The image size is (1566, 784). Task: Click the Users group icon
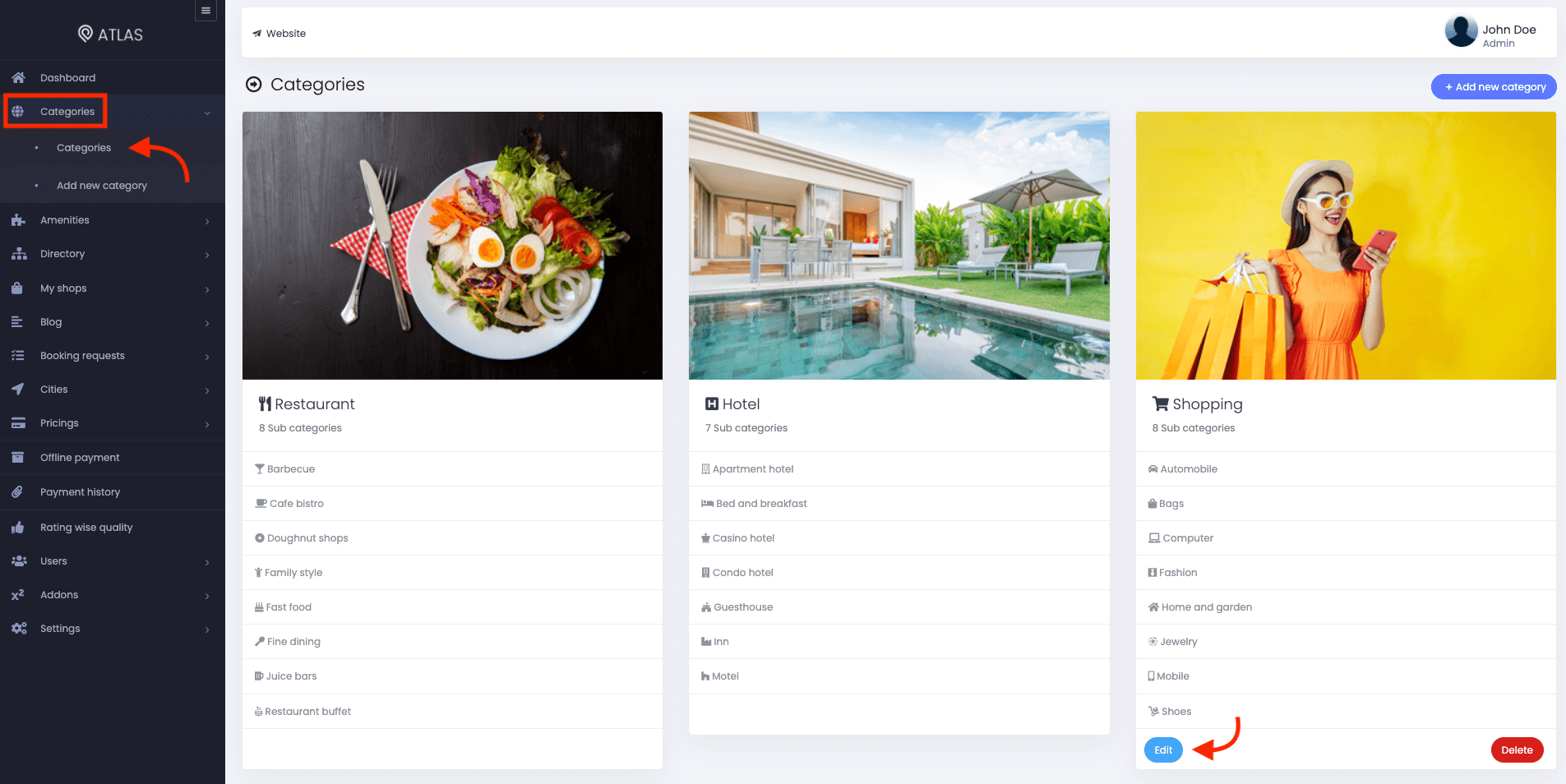(19, 561)
